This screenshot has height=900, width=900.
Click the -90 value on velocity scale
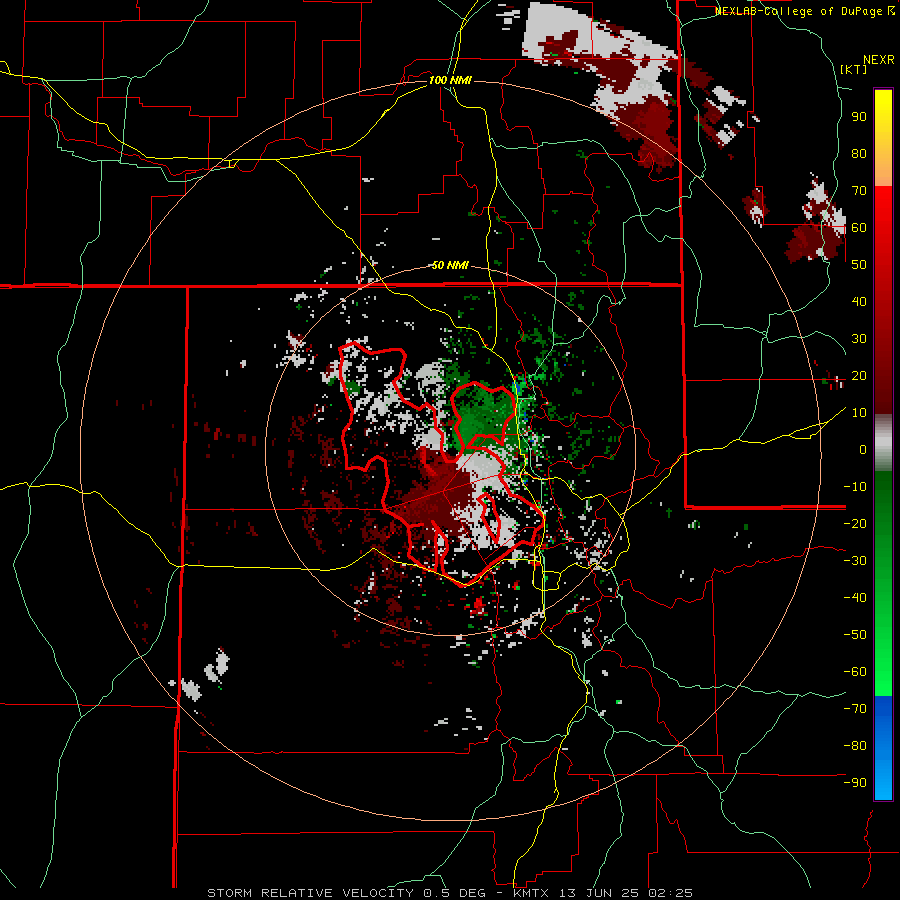point(855,783)
